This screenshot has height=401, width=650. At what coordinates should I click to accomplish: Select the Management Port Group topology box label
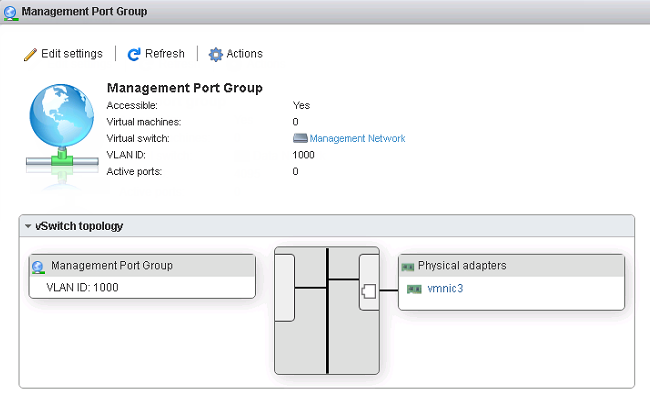pyautogui.click(x=111, y=266)
